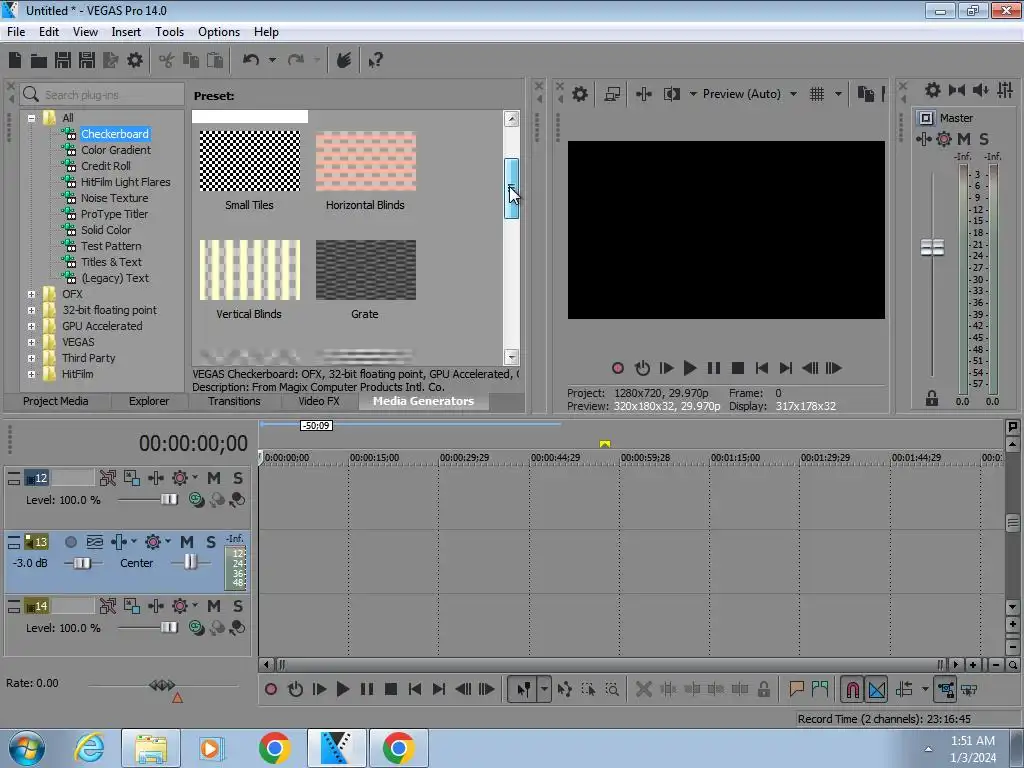The width and height of the screenshot is (1024, 768).
Task: Switch to the Video FX tab
Action: click(319, 401)
